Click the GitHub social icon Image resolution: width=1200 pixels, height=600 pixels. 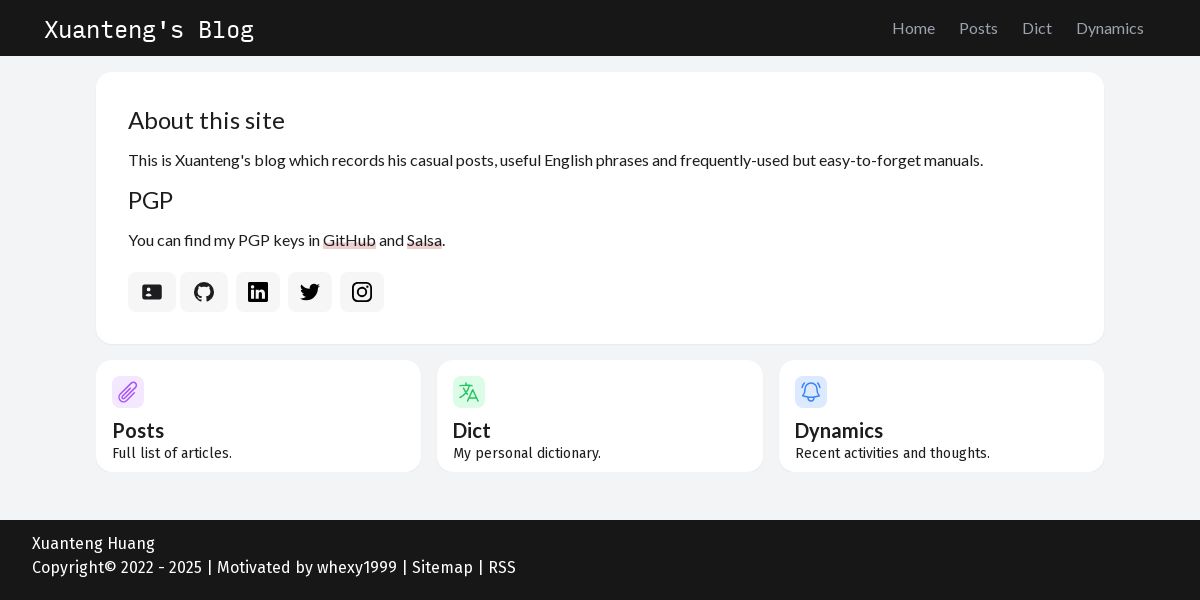(x=204, y=292)
